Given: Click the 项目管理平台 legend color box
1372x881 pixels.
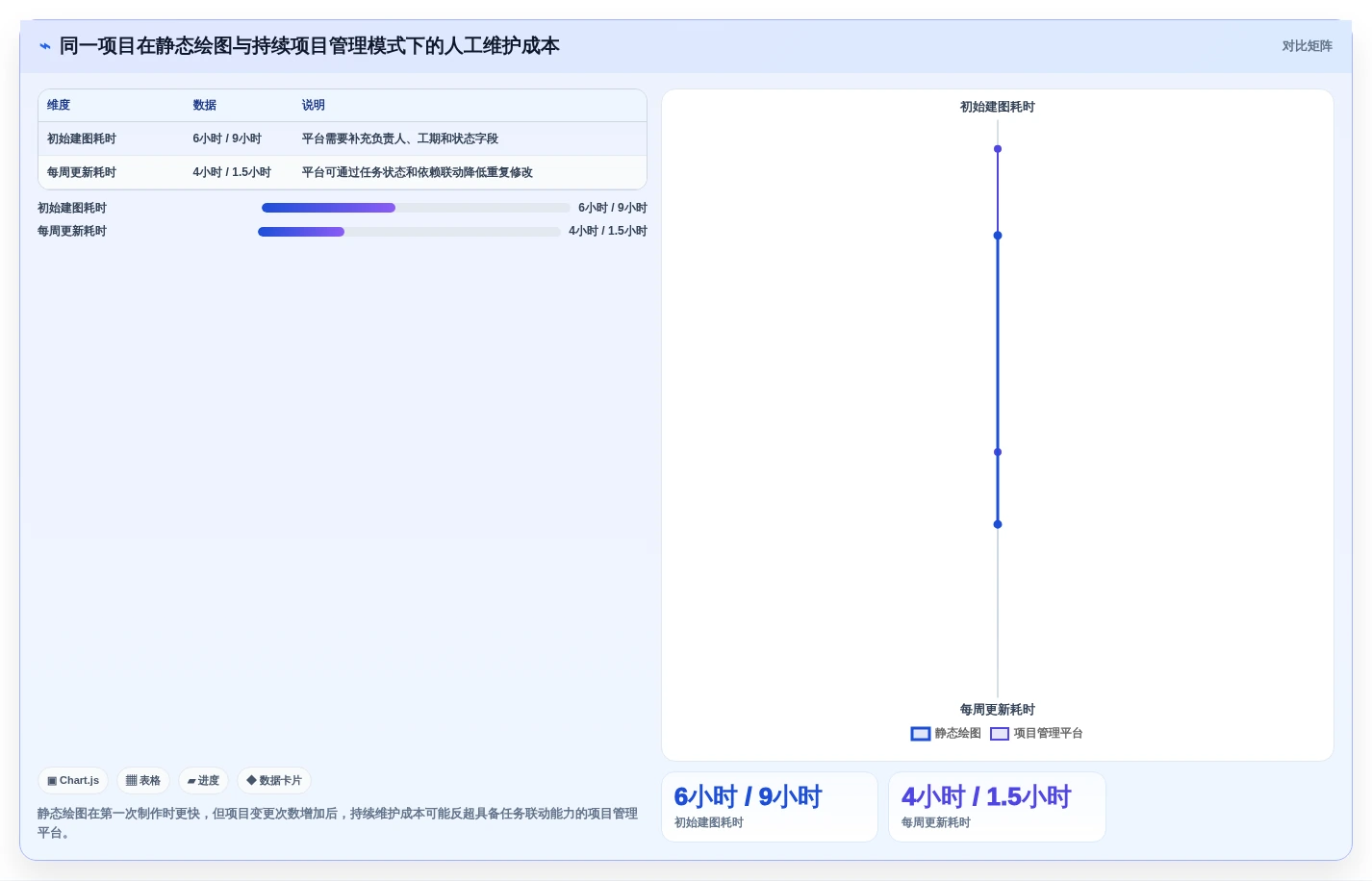Looking at the screenshot, I should [x=1000, y=734].
